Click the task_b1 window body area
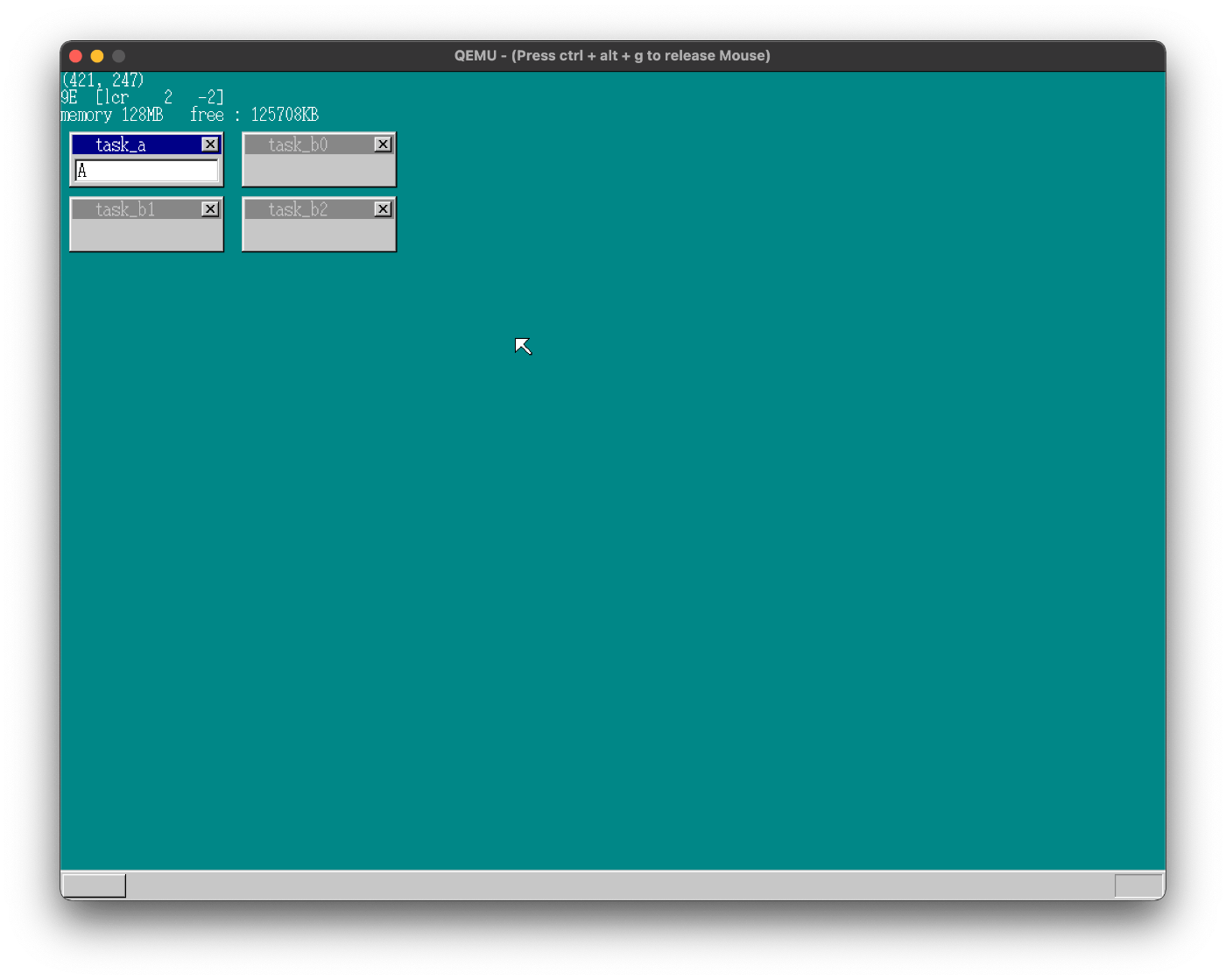The width and height of the screenshot is (1226, 980). tap(146, 234)
